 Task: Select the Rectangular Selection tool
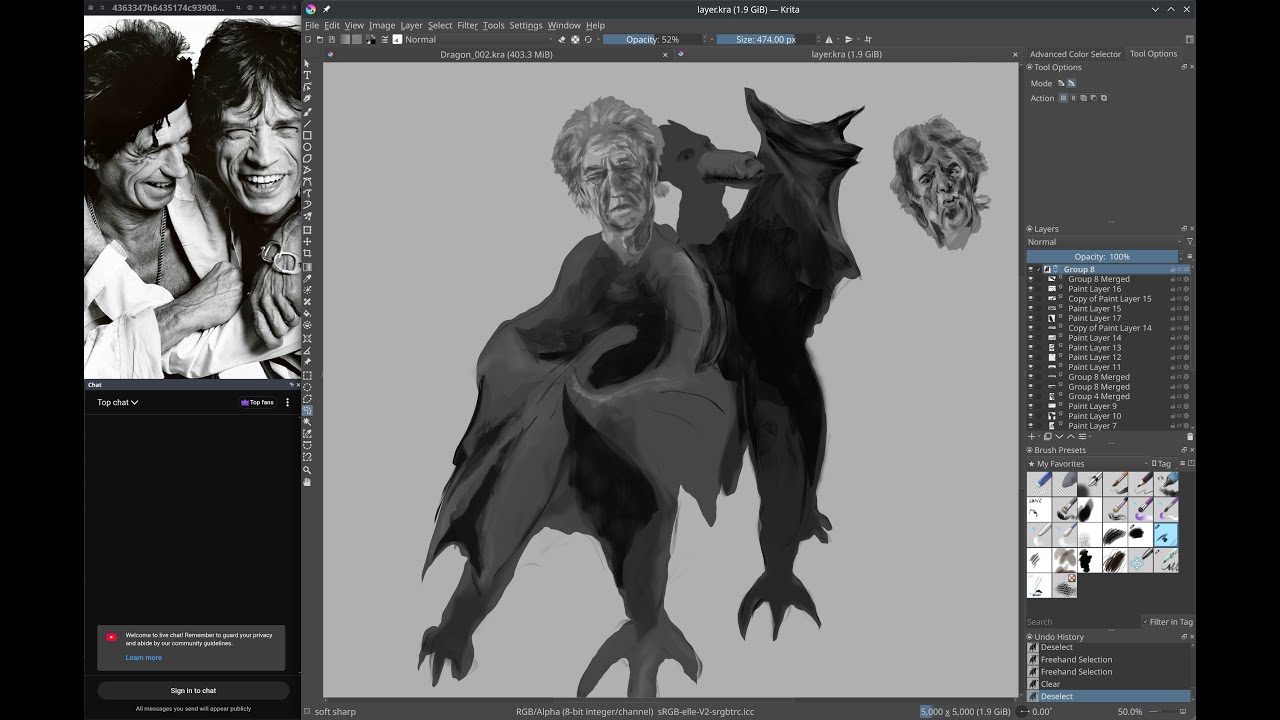point(307,376)
